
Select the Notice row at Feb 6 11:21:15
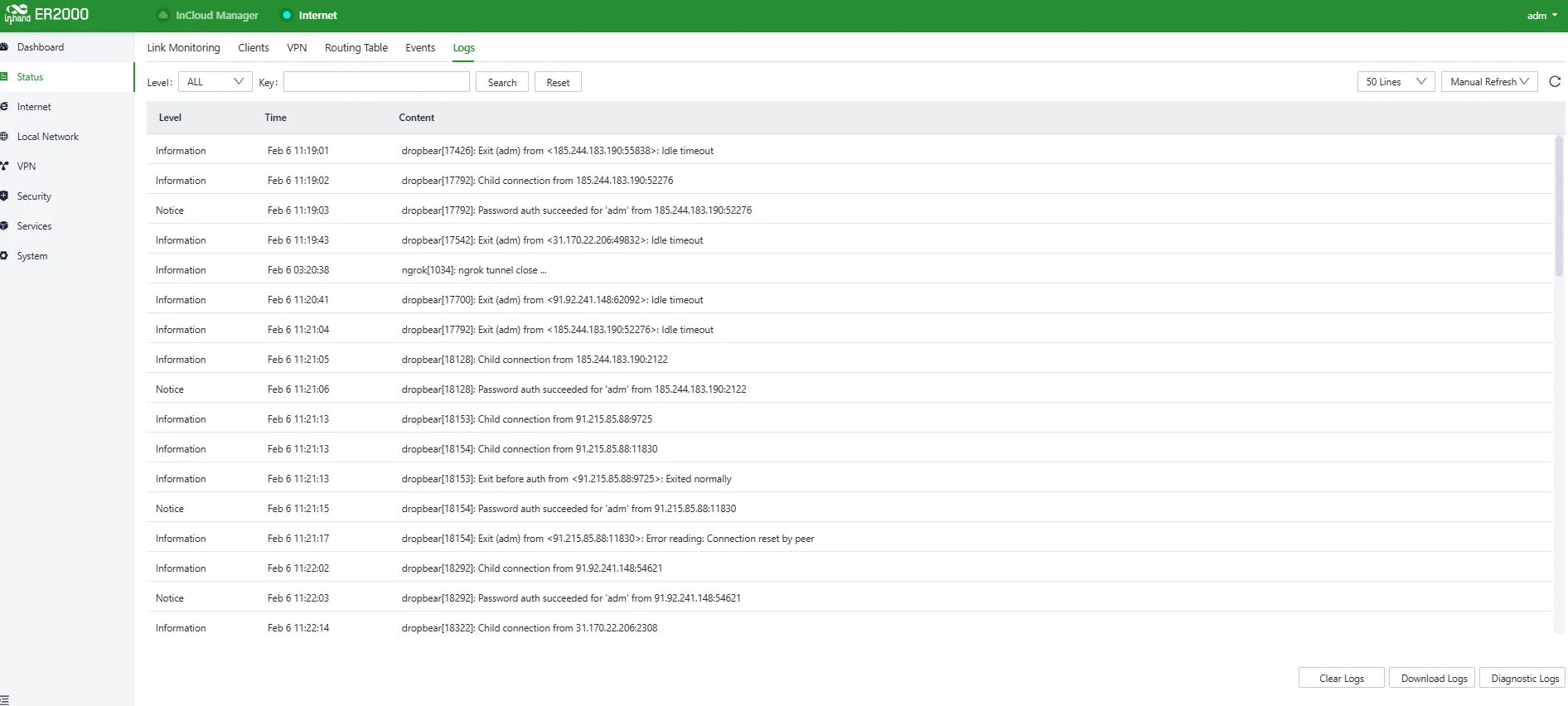pos(849,509)
